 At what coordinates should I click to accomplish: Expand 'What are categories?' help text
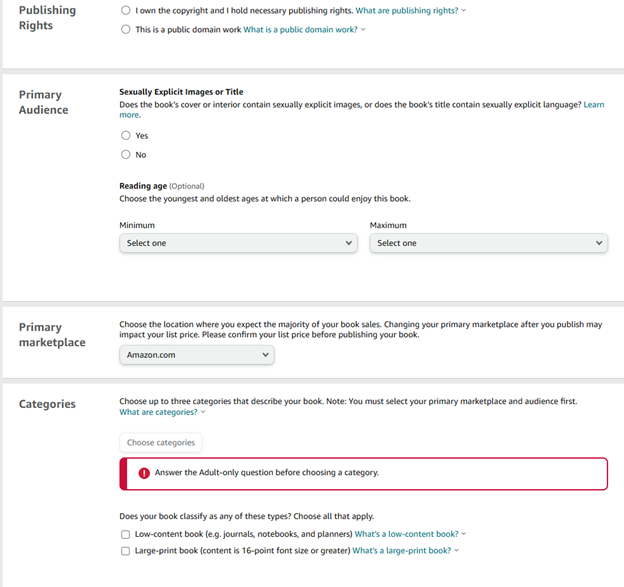[x=158, y=412]
